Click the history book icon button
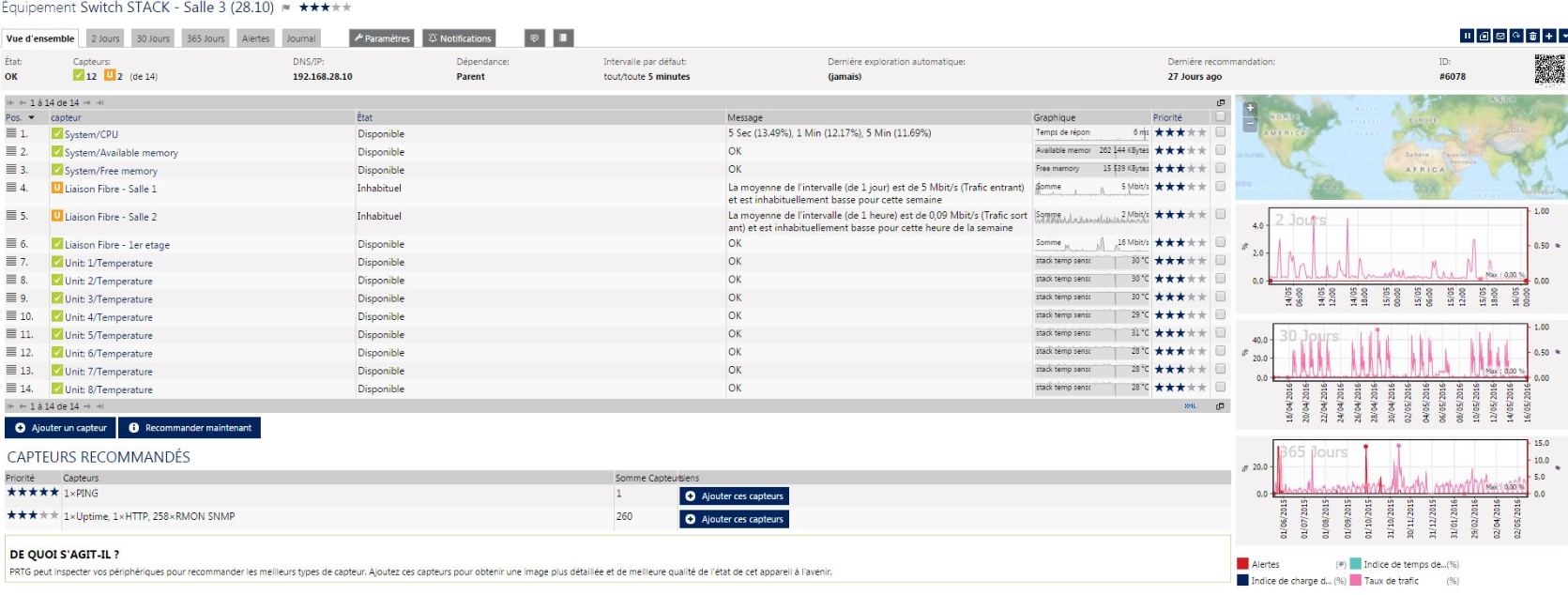The width and height of the screenshot is (1568, 595). (563, 38)
